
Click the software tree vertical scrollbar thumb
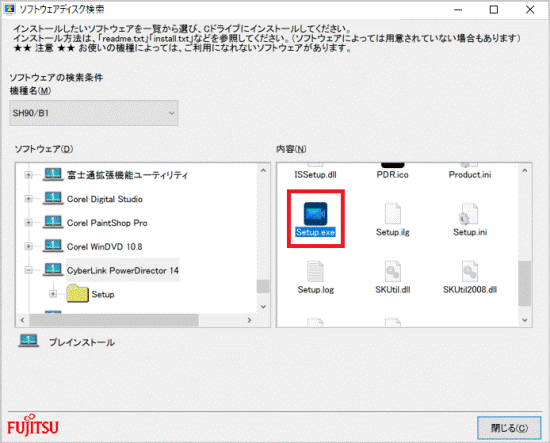263,286
